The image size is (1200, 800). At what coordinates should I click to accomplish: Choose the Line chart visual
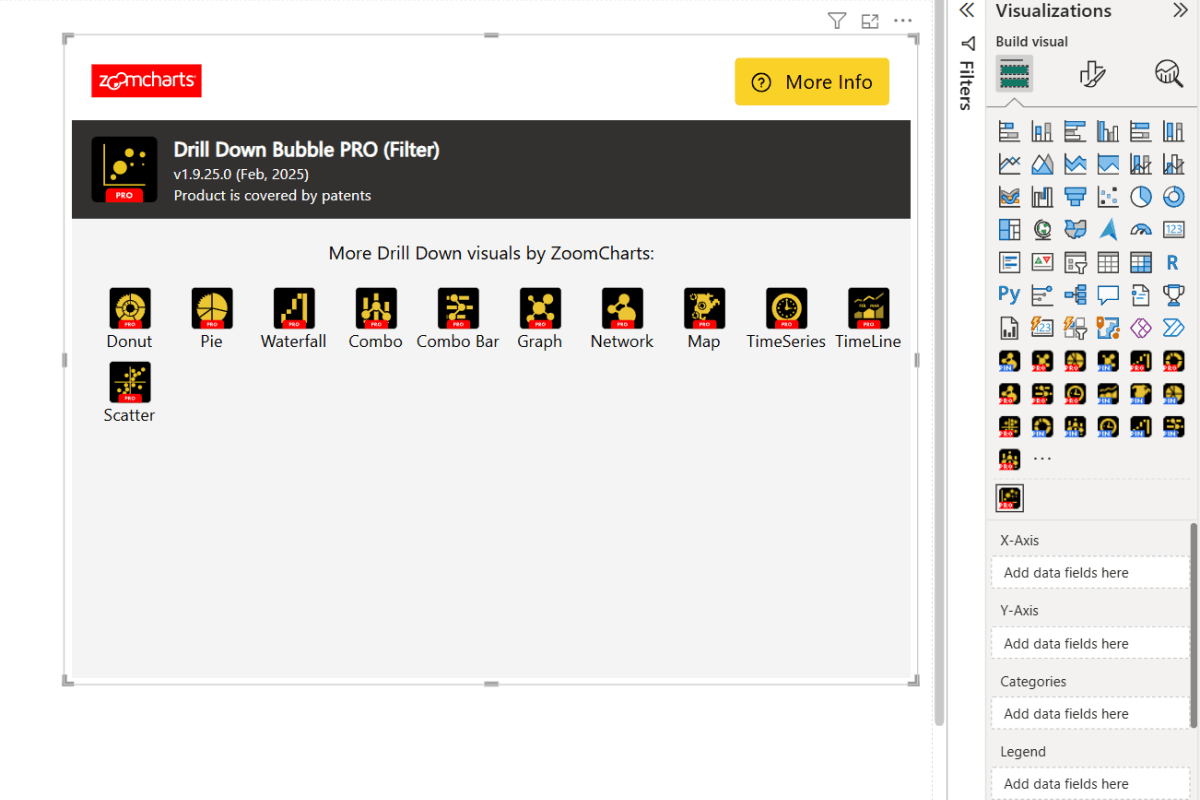[x=1010, y=164]
